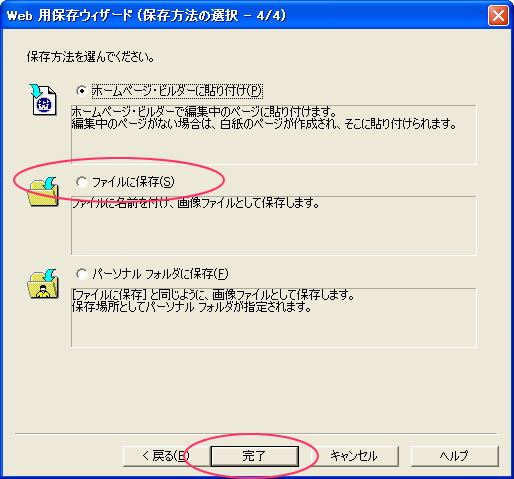Cancel the wizard with キャンセル
The image size is (514, 479).
coord(354,456)
